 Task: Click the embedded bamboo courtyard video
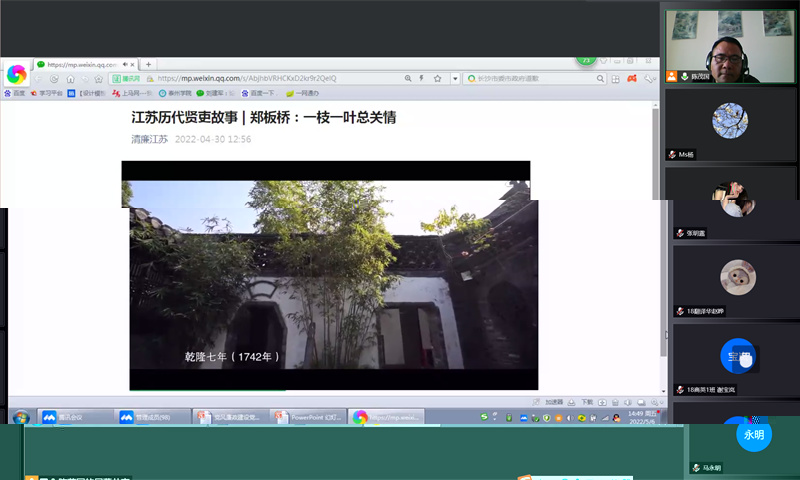[x=331, y=275]
